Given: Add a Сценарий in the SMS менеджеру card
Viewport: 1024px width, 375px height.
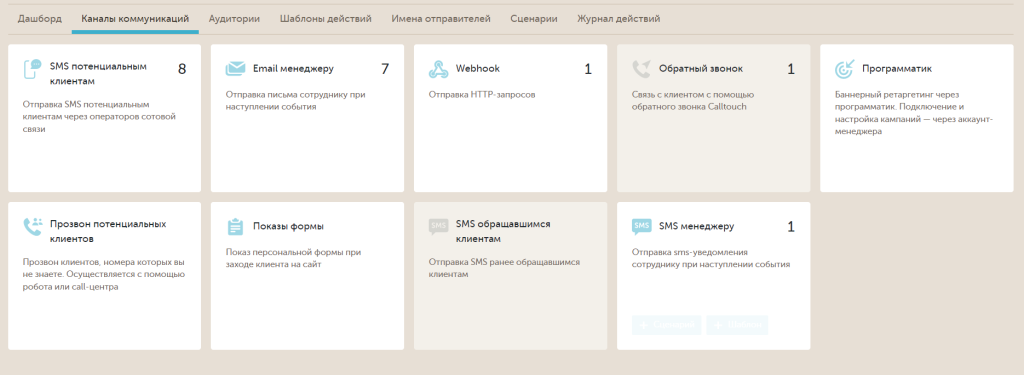Looking at the screenshot, I should point(667,325).
